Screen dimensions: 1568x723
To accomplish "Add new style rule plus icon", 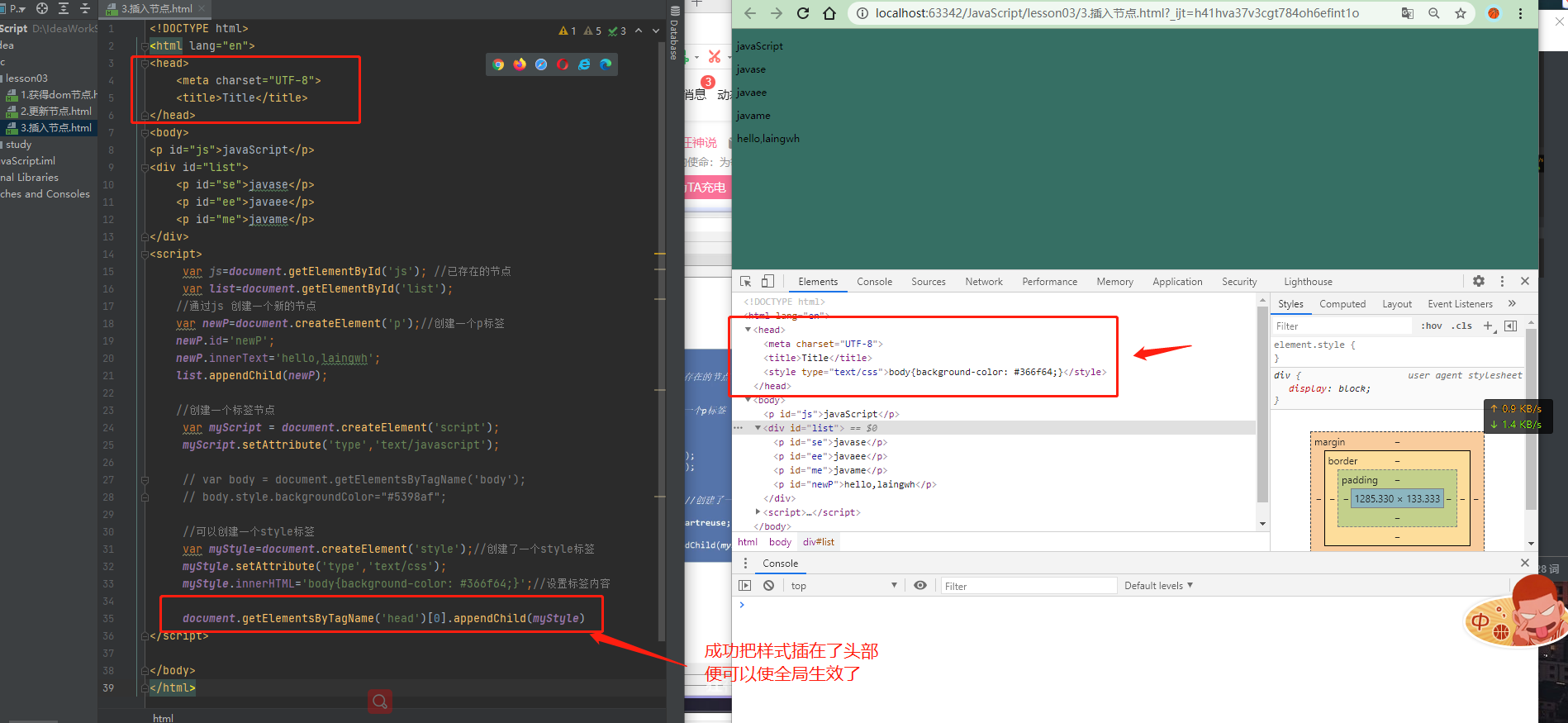I will [1488, 326].
